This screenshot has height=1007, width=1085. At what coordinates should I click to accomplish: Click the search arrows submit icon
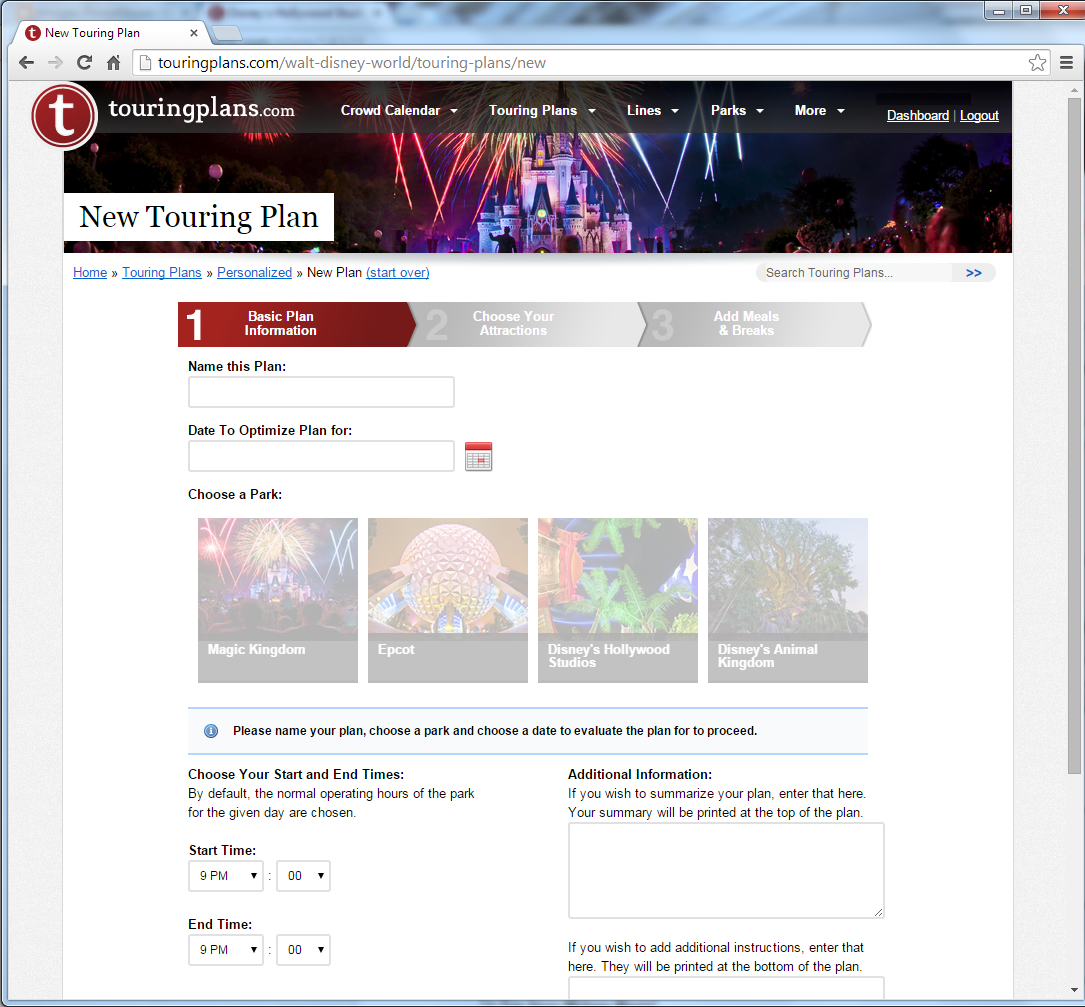[x=972, y=272]
